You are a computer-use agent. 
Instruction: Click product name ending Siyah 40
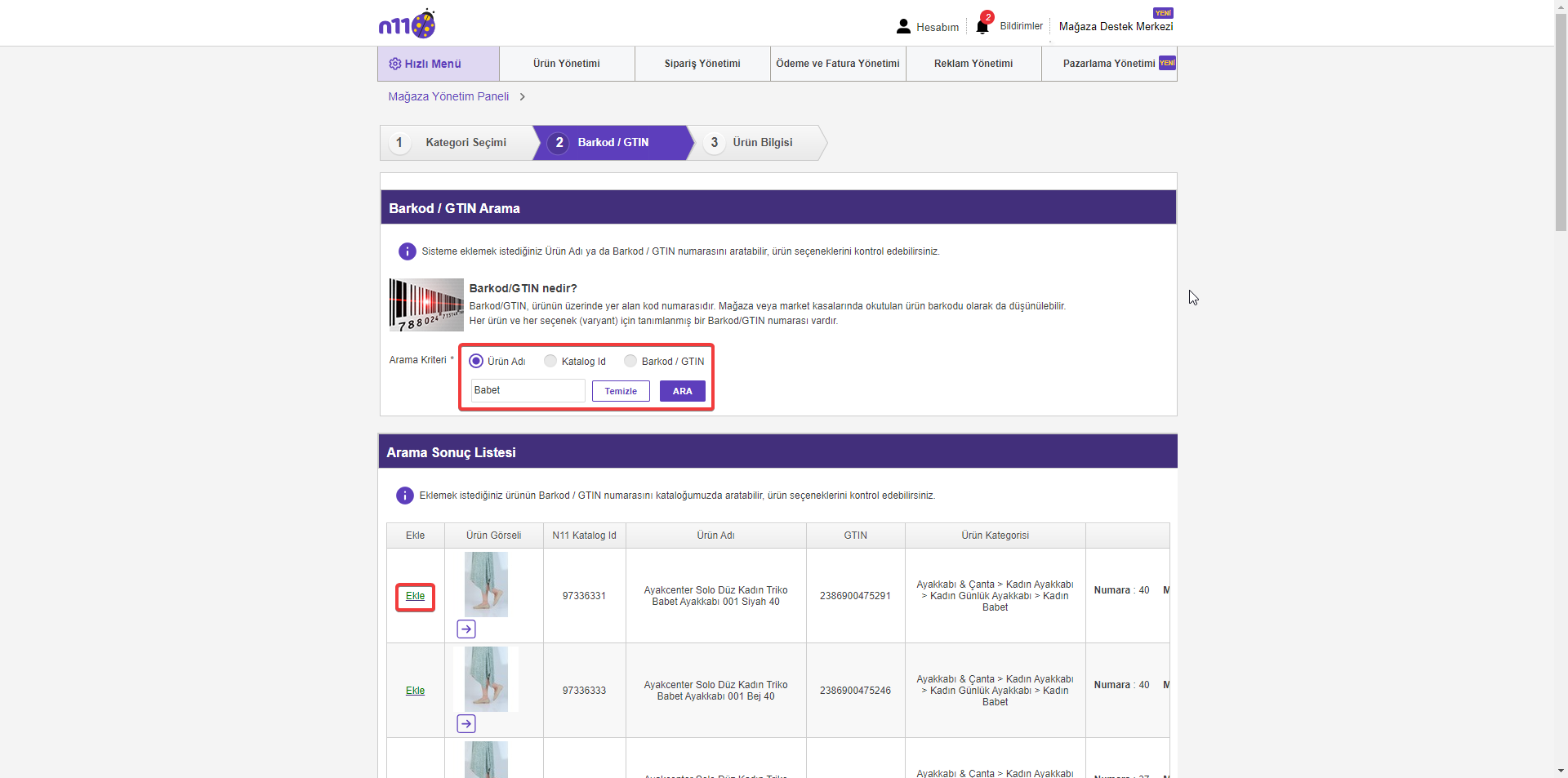click(x=715, y=596)
